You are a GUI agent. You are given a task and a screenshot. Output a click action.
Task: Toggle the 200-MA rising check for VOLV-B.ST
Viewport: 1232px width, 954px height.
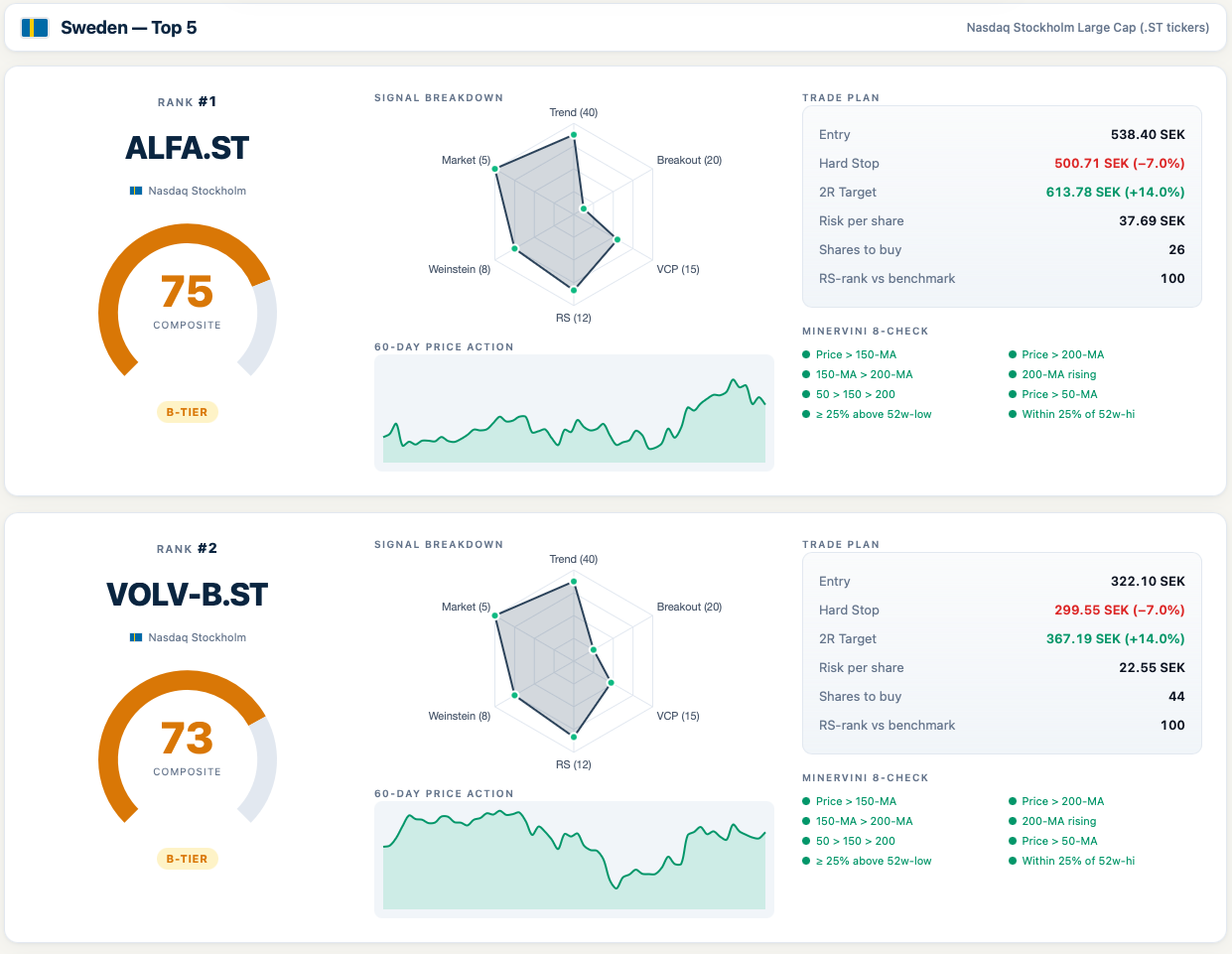[1055, 821]
